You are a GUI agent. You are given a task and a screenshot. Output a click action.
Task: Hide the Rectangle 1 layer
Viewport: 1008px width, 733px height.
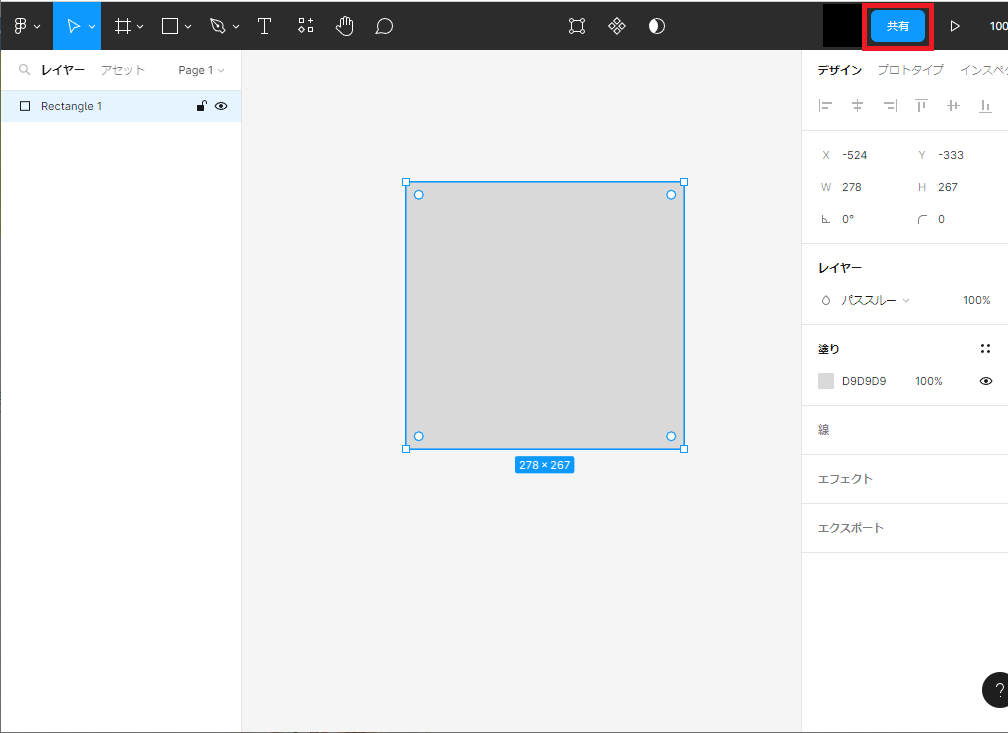[221, 106]
